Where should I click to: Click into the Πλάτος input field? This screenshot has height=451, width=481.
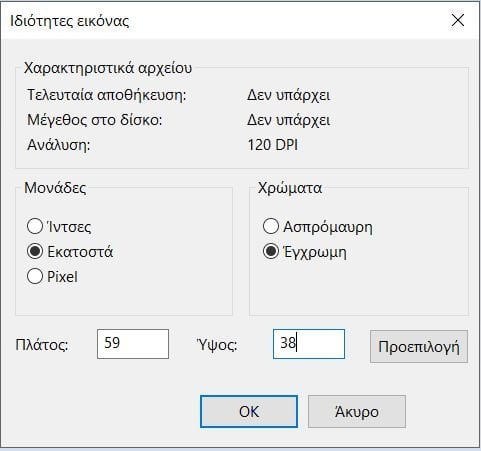[133, 344]
